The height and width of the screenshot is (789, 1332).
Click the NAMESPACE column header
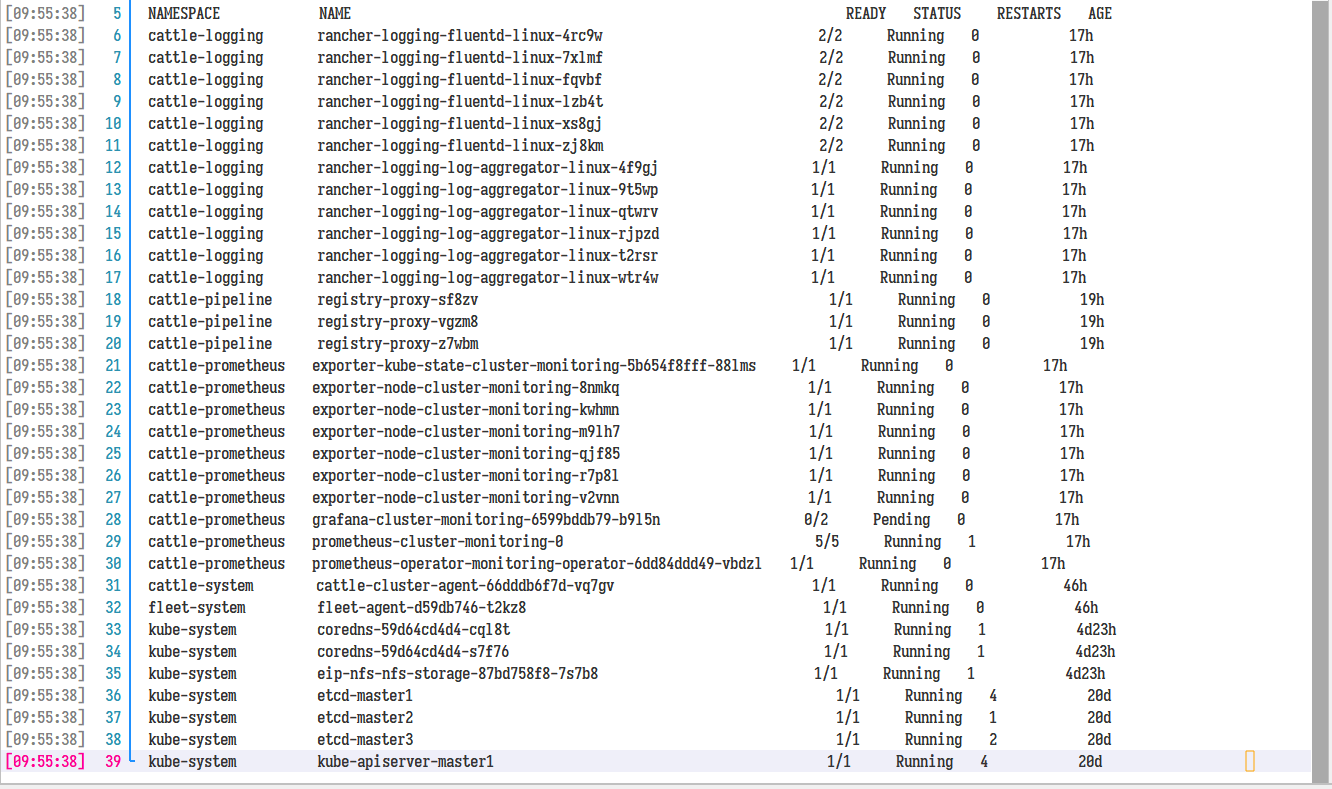point(181,13)
